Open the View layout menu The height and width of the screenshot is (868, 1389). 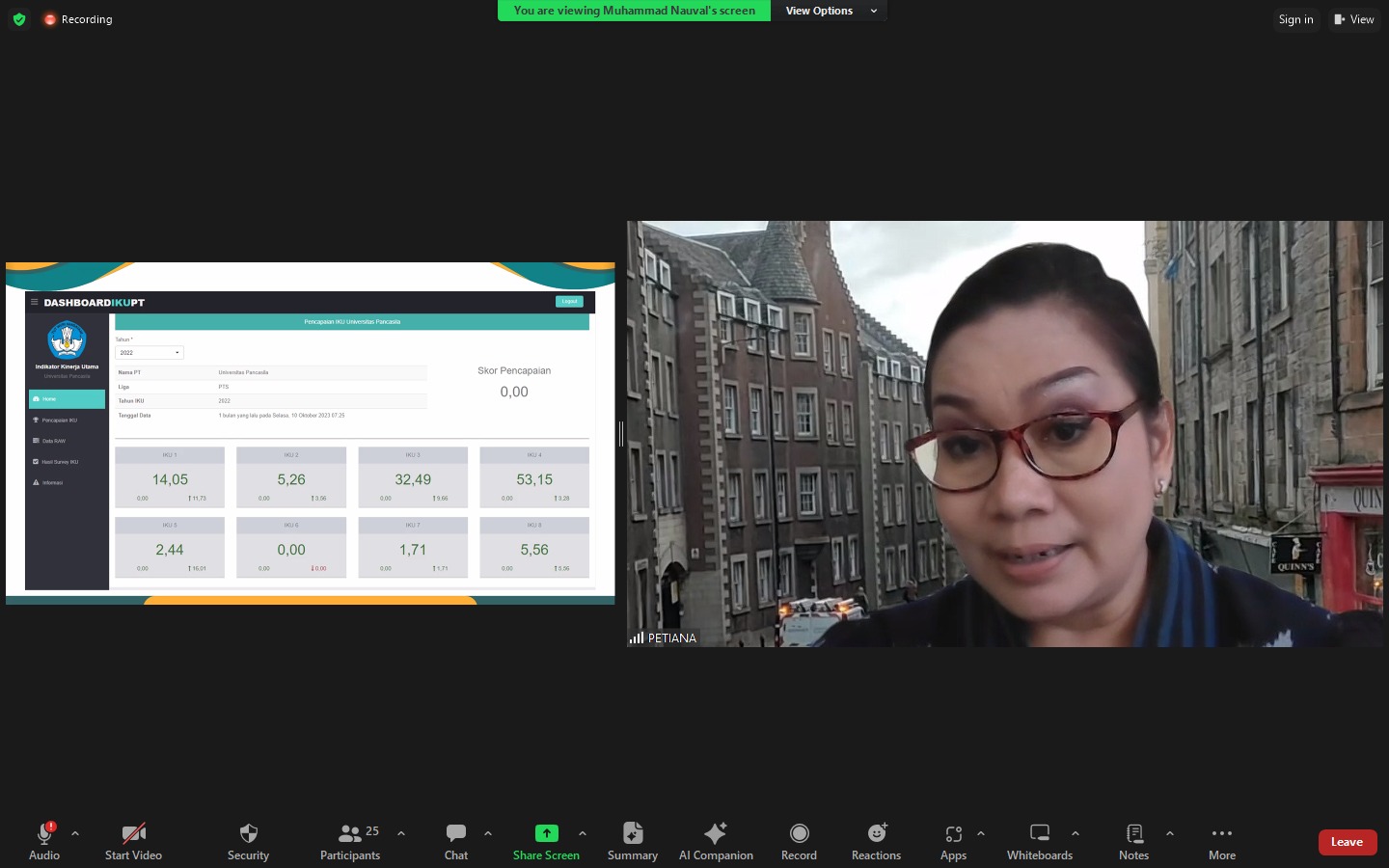(x=1353, y=19)
